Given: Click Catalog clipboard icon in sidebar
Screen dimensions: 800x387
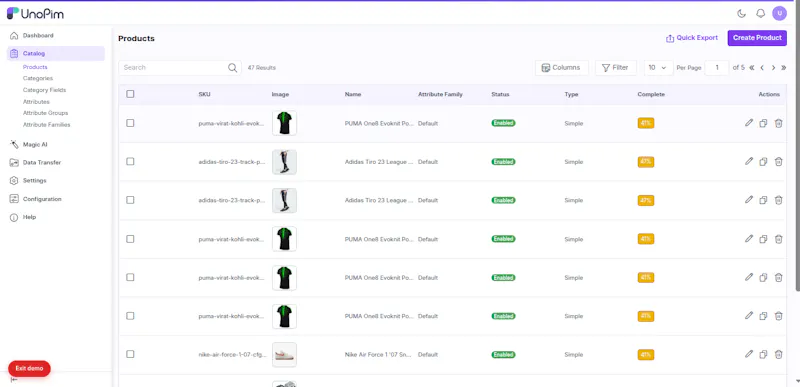Looking at the screenshot, I should point(14,54).
